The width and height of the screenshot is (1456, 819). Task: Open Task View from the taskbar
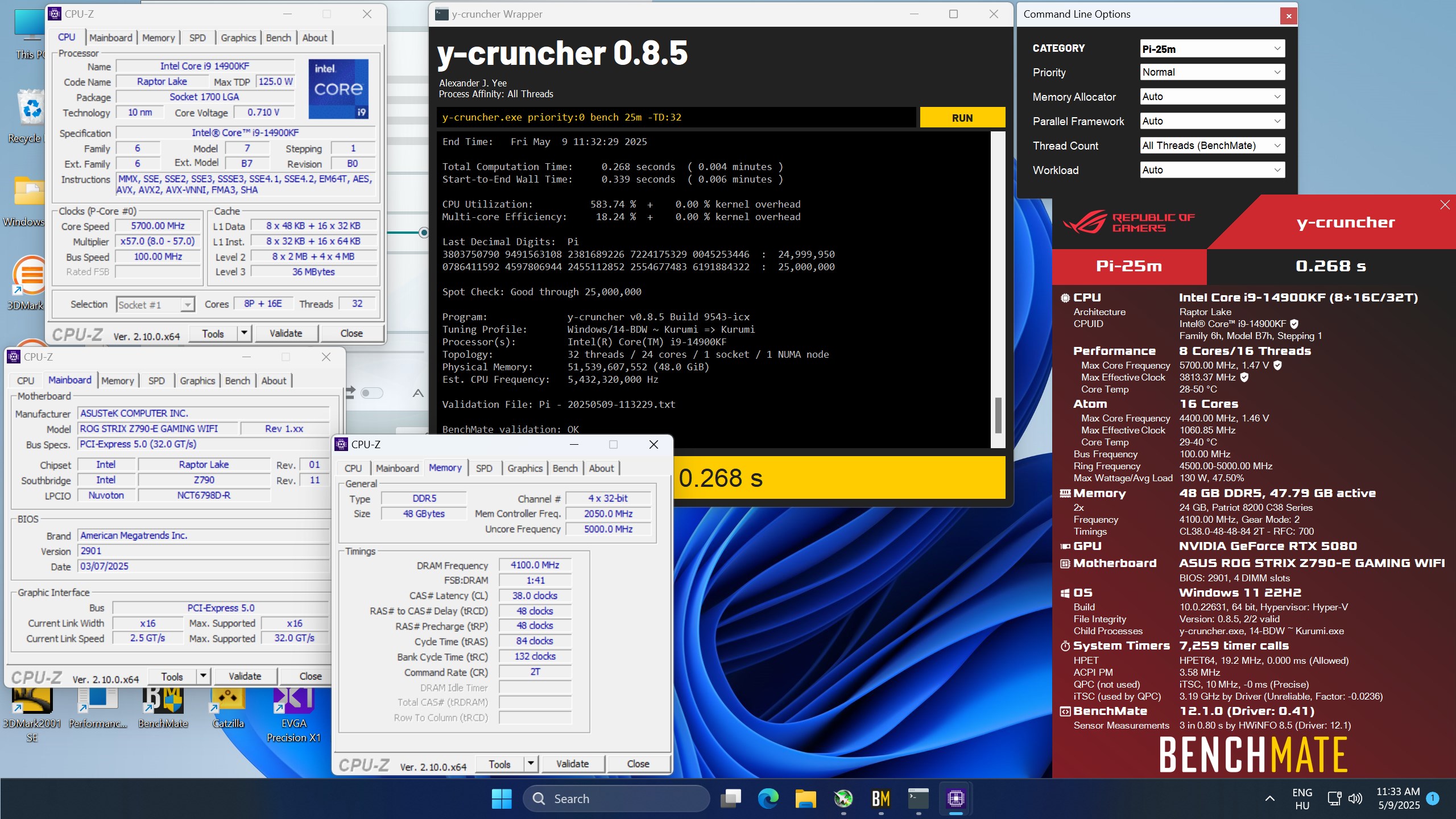tap(730, 799)
